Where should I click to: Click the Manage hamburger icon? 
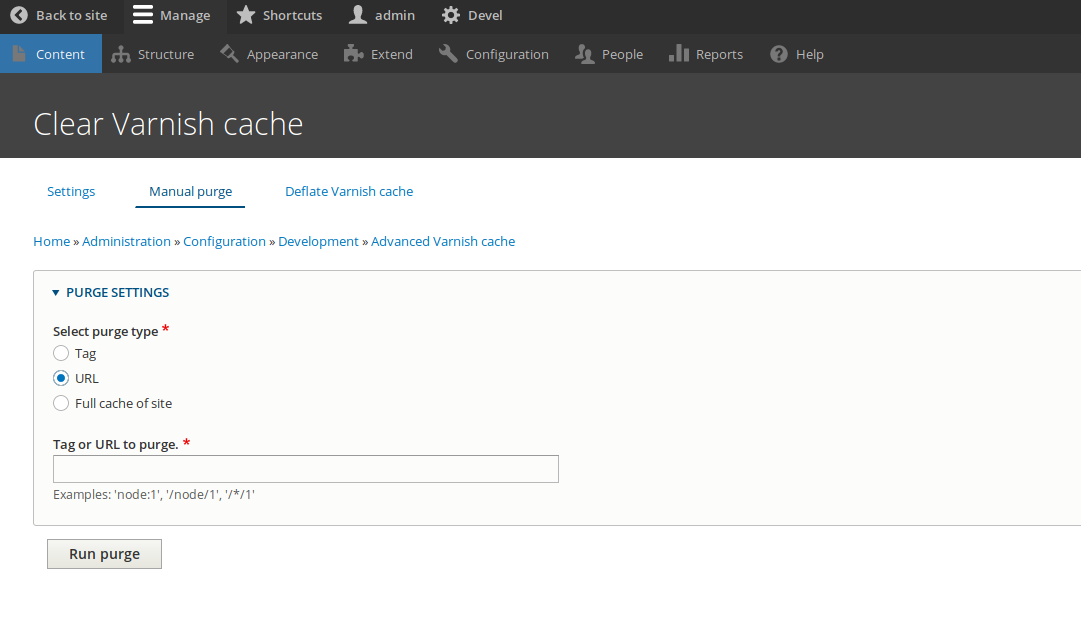(143, 15)
